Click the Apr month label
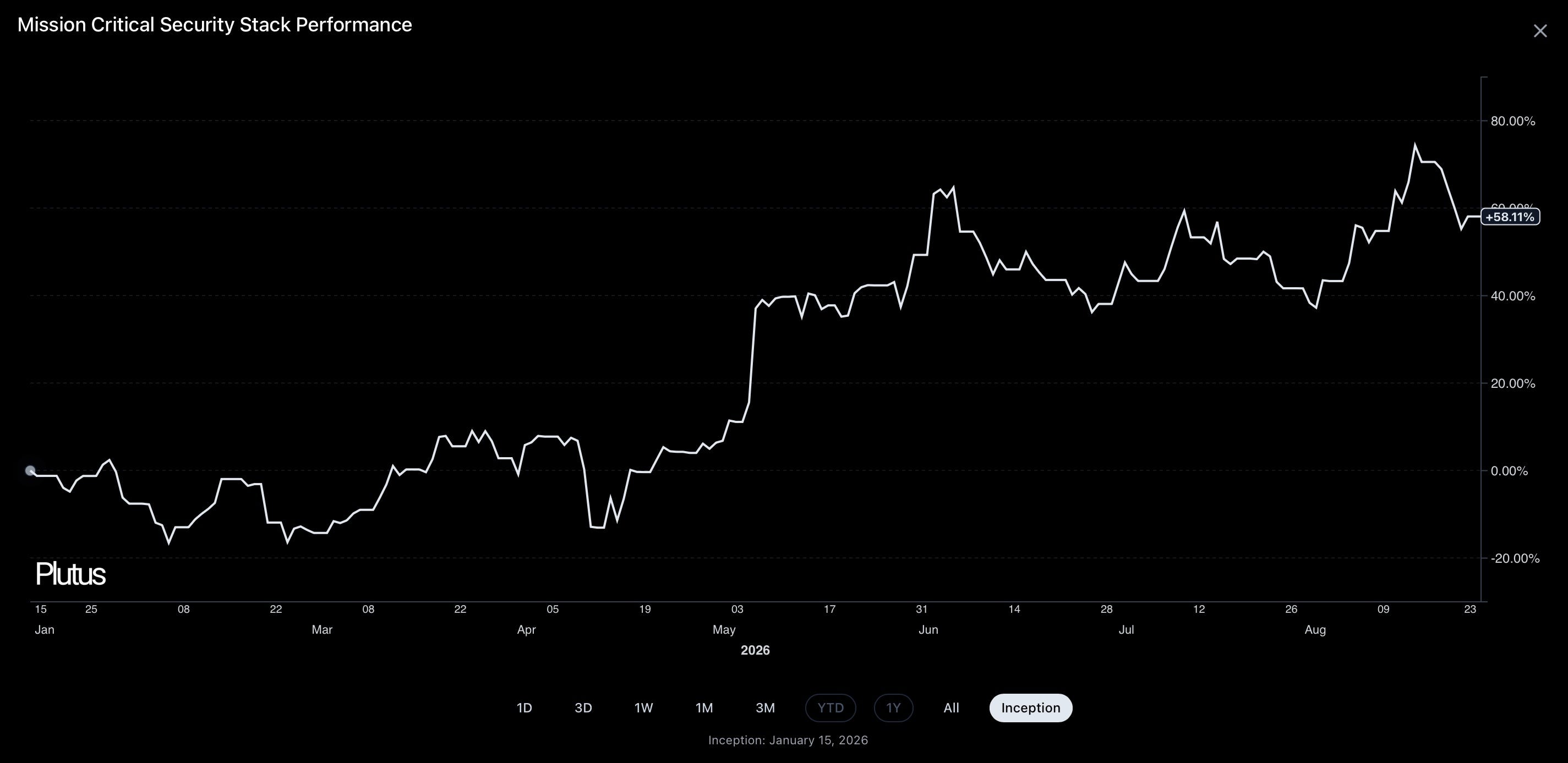The width and height of the screenshot is (1568, 763). pyautogui.click(x=527, y=630)
